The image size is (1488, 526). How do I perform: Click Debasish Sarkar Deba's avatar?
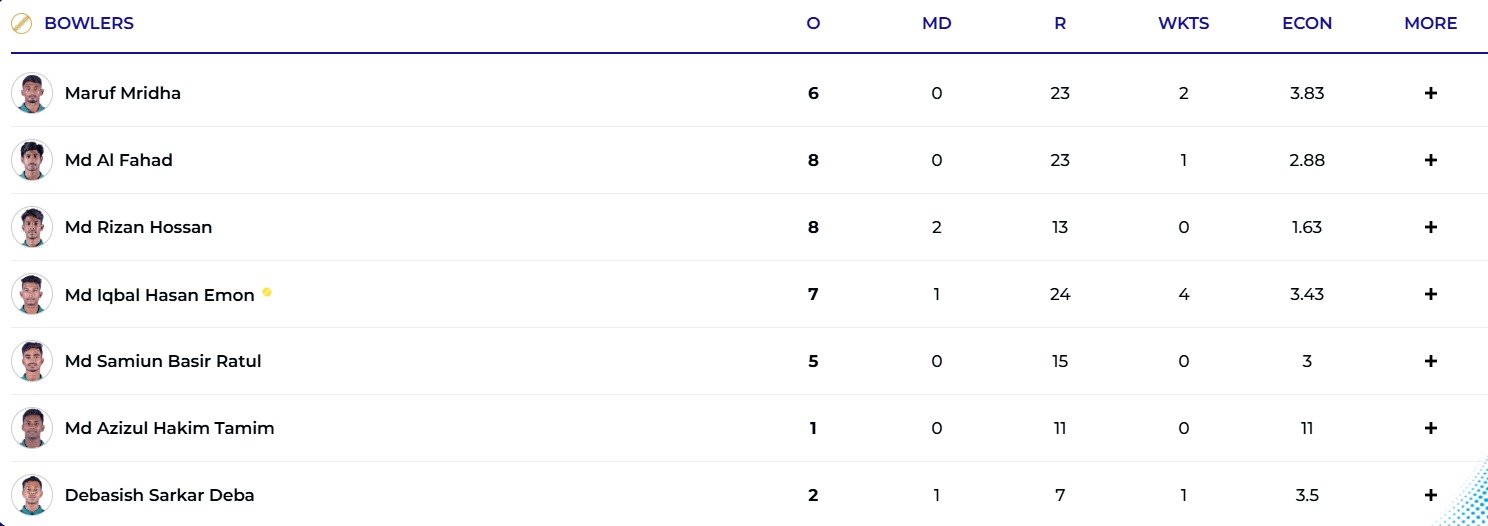(32, 495)
